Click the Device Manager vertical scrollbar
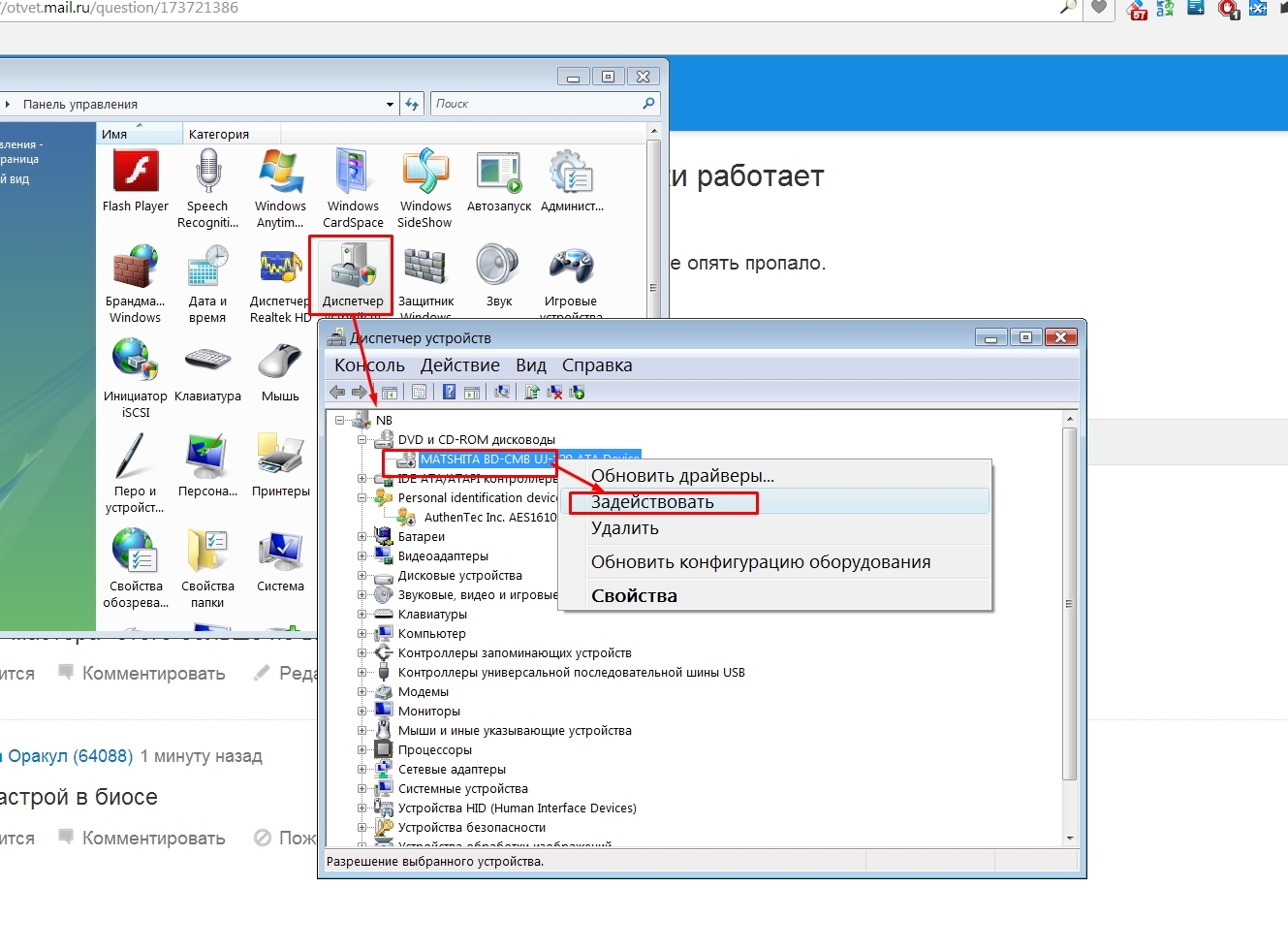This screenshot has height=951, width=1288. tap(1069, 601)
